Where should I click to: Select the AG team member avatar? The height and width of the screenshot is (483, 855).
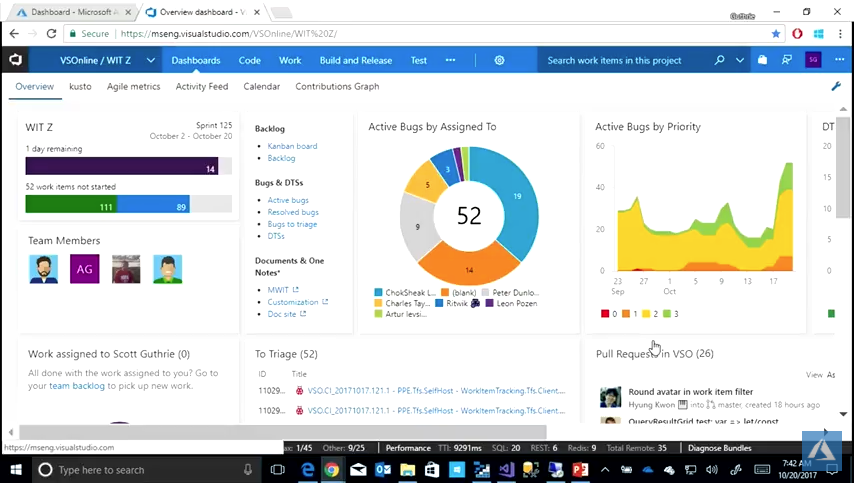pyautogui.click(x=85, y=269)
